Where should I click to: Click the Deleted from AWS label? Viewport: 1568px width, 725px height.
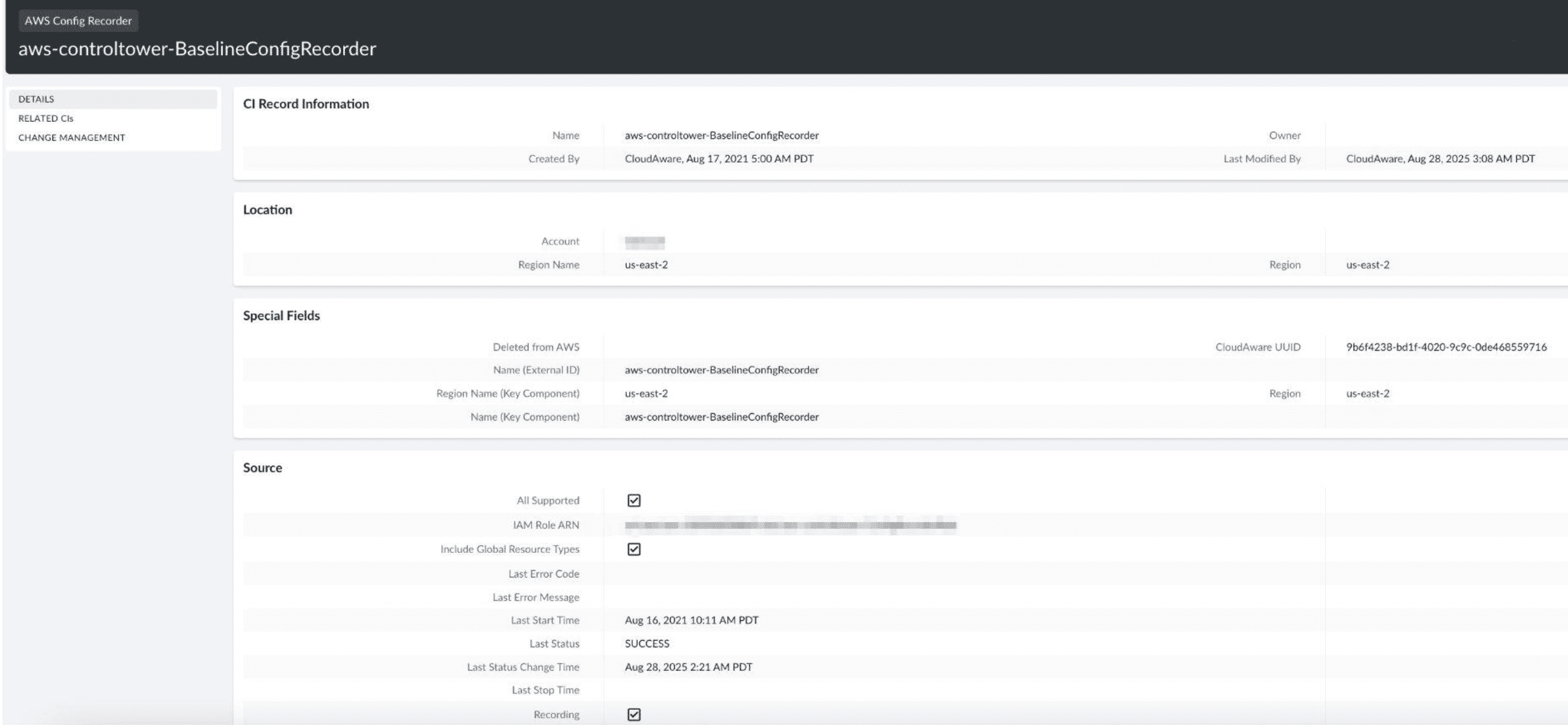(x=535, y=347)
